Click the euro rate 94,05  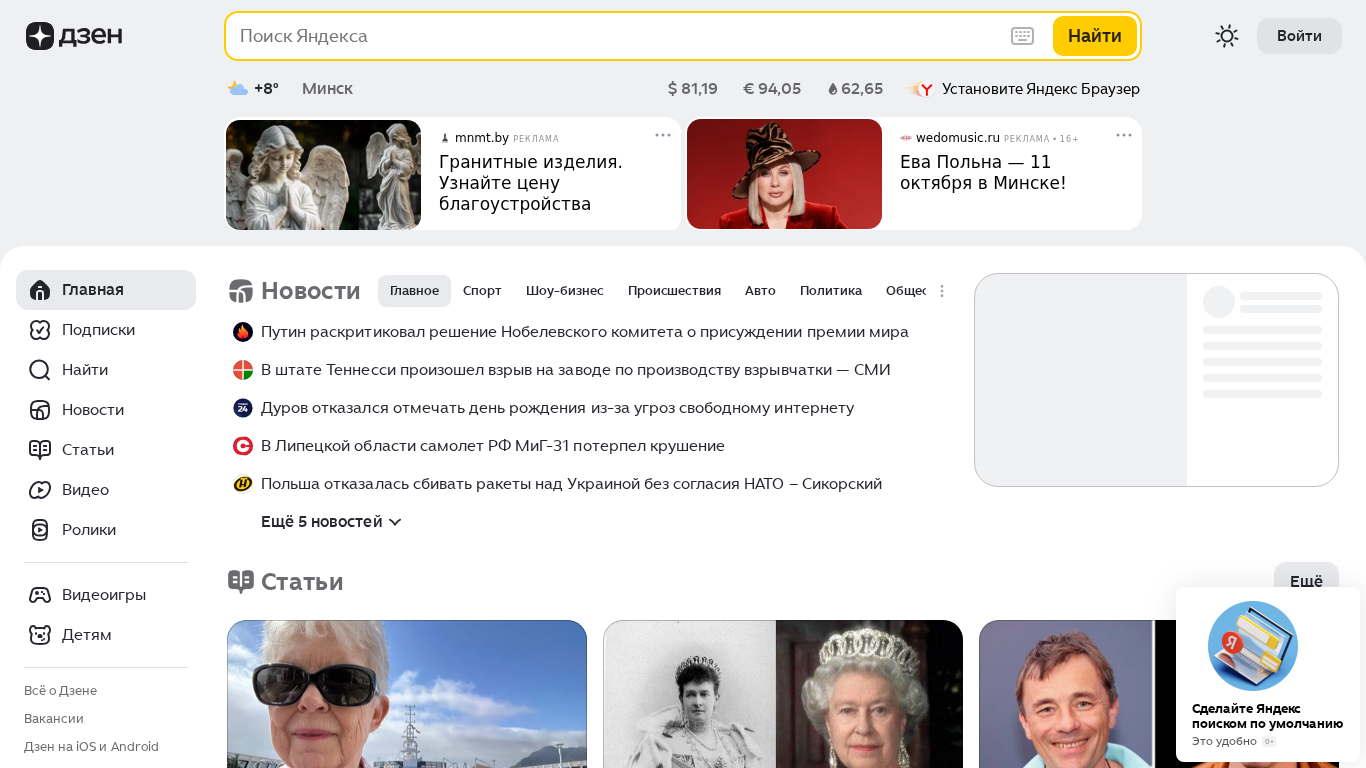pos(772,89)
